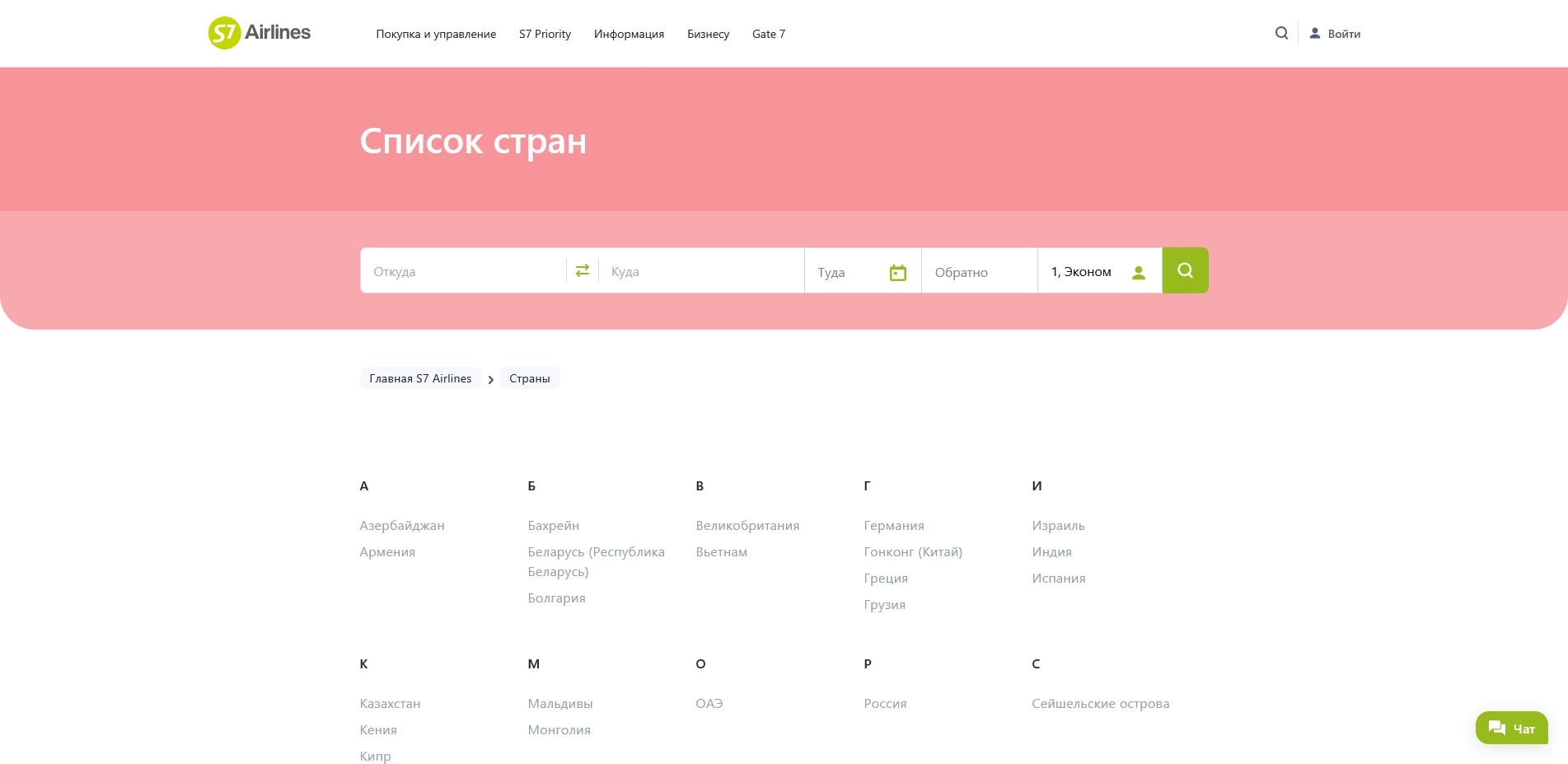
Task: Open the Азербайджан country link
Action: point(402,526)
